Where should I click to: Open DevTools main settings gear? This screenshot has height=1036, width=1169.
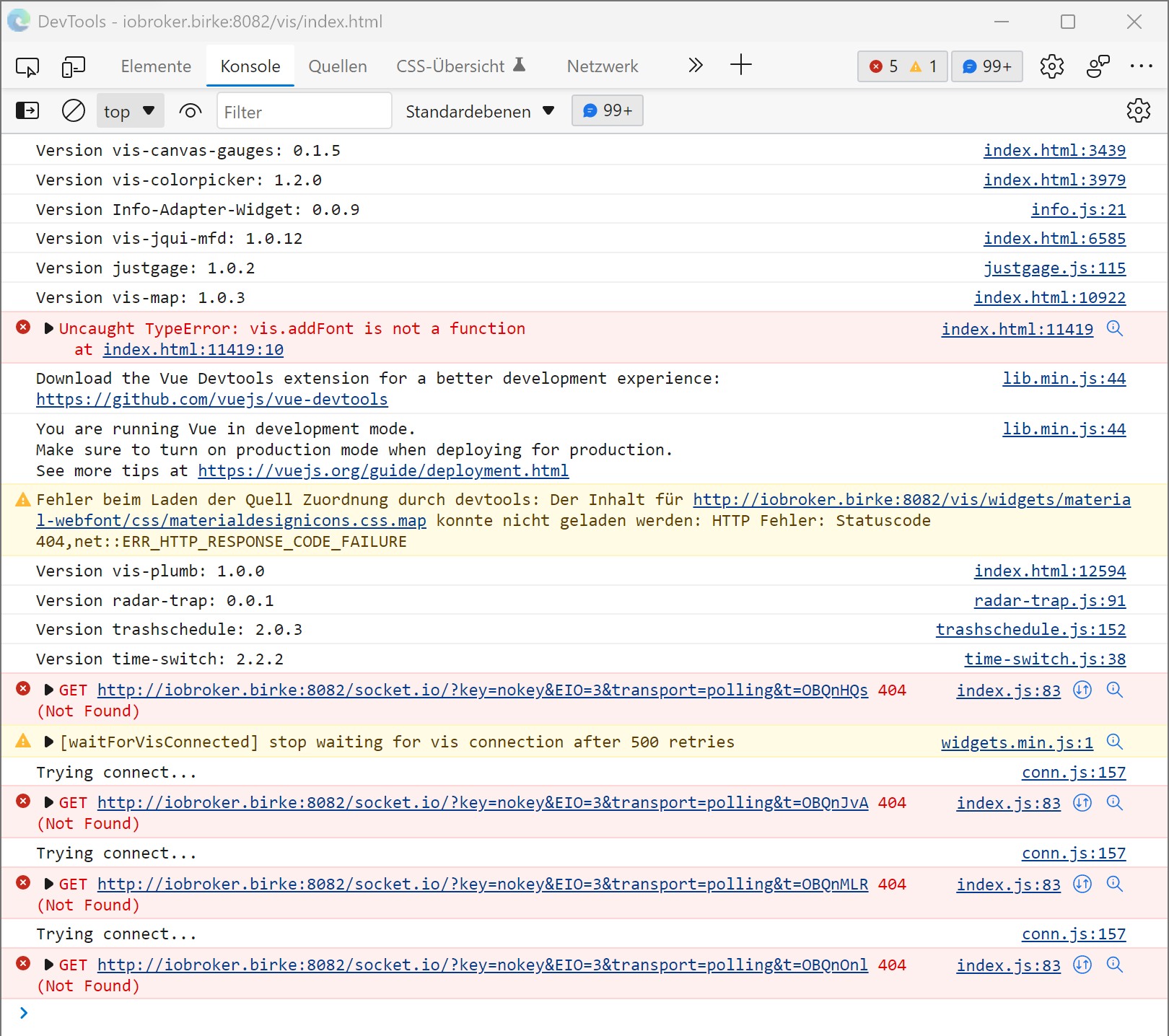click(x=1051, y=66)
